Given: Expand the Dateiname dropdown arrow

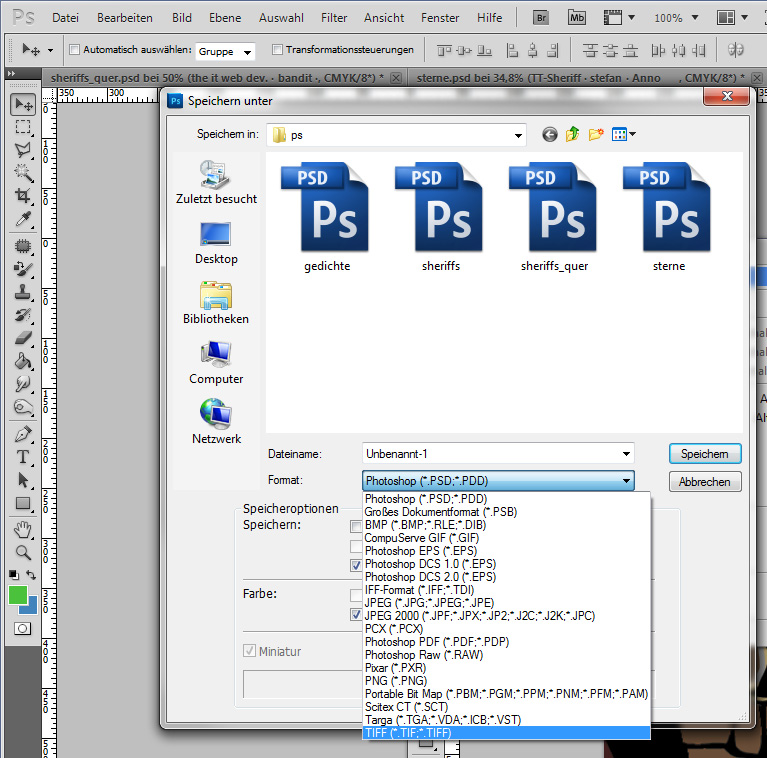Looking at the screenshot, I should pos(626,454).
